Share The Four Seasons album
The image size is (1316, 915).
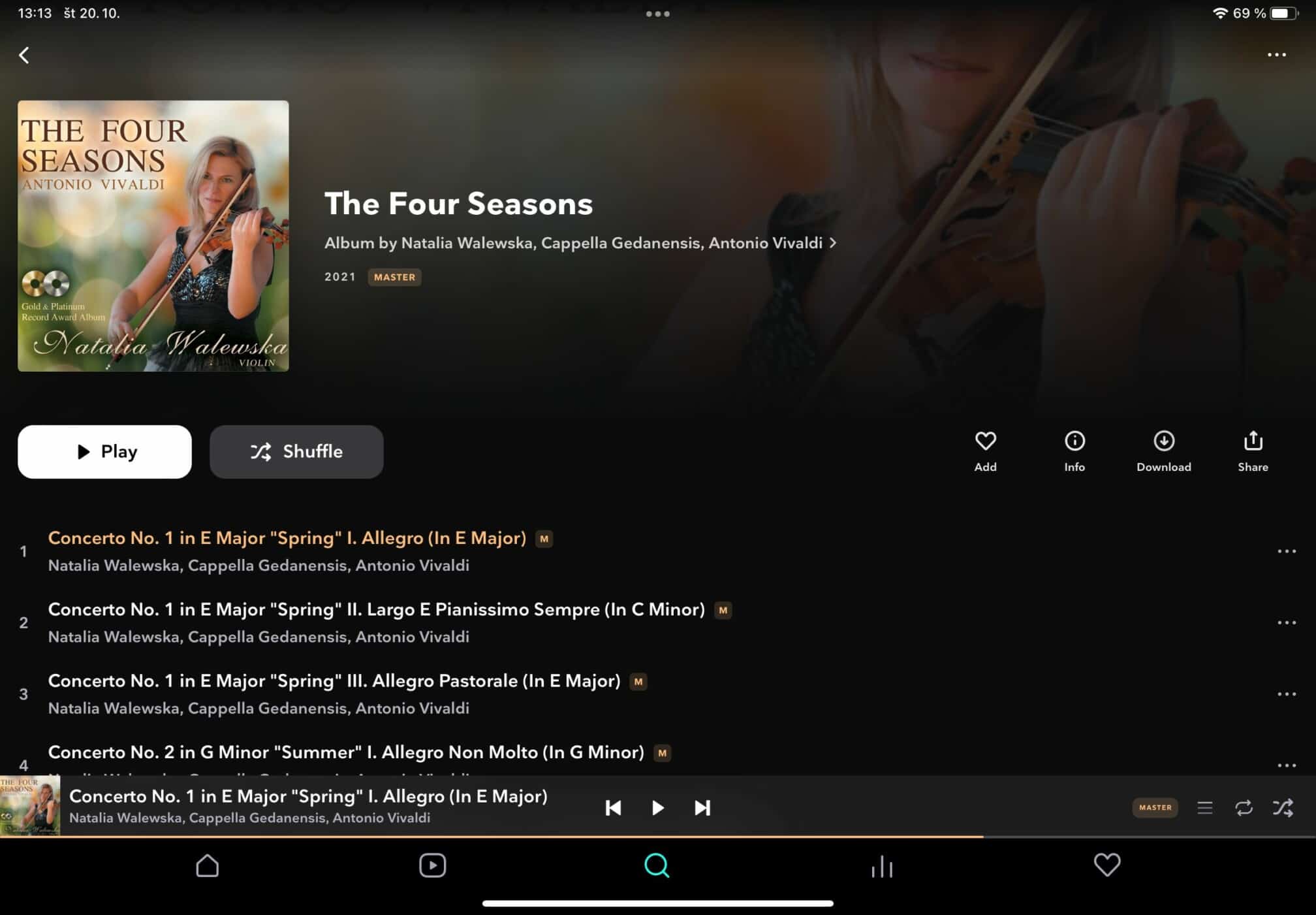1253,451
